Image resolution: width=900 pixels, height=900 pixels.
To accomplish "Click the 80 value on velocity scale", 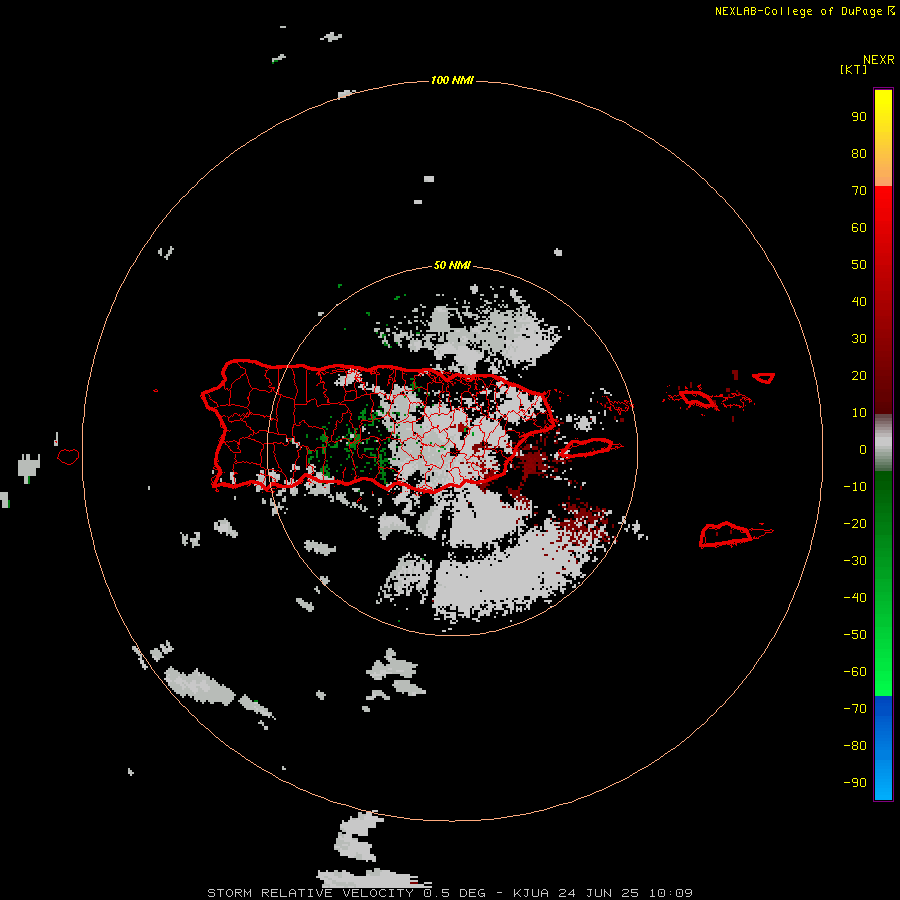I will pyautogui.click(x=859, y=154).
